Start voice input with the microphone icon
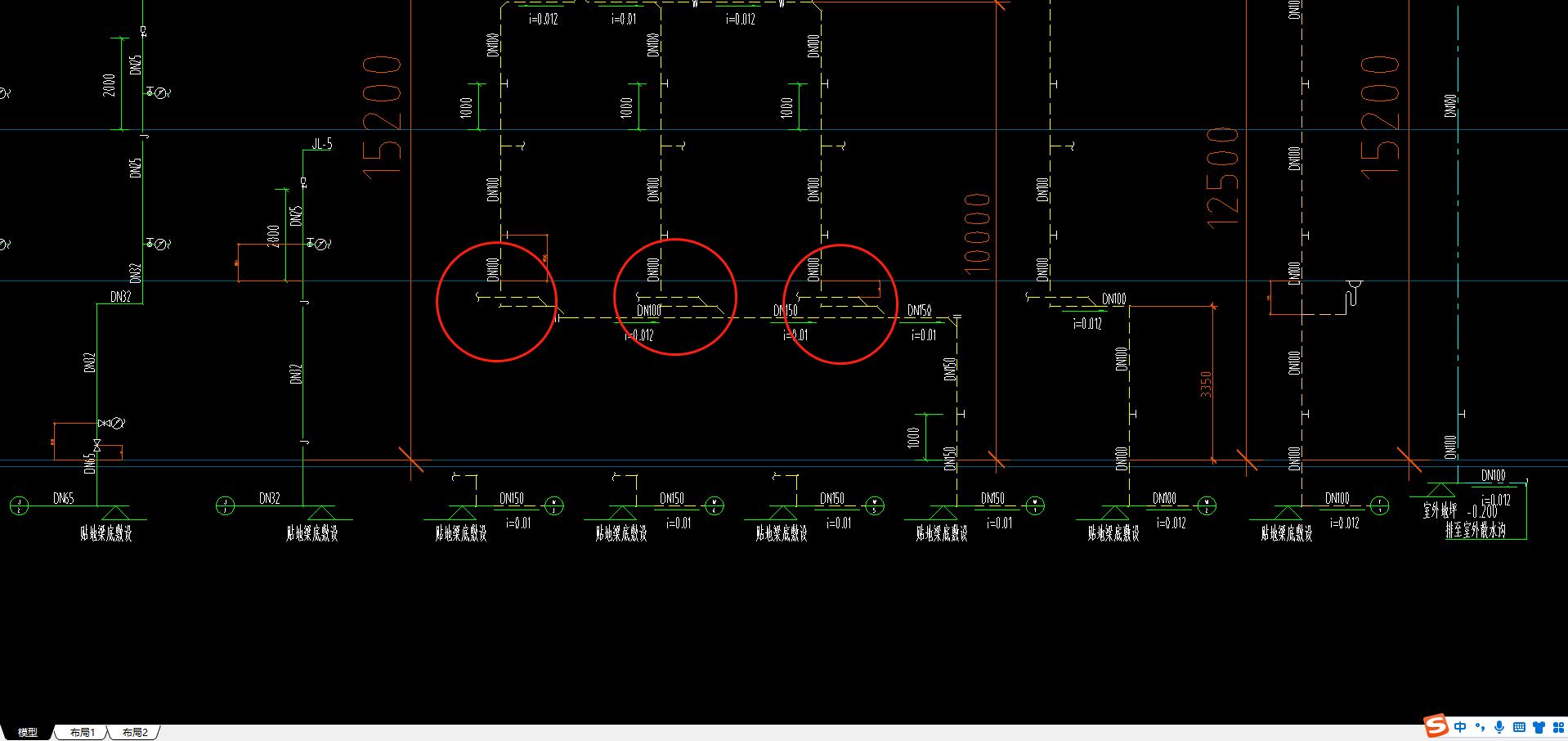The height and width of the screenshot is (741, 1568). (1499, 727)
